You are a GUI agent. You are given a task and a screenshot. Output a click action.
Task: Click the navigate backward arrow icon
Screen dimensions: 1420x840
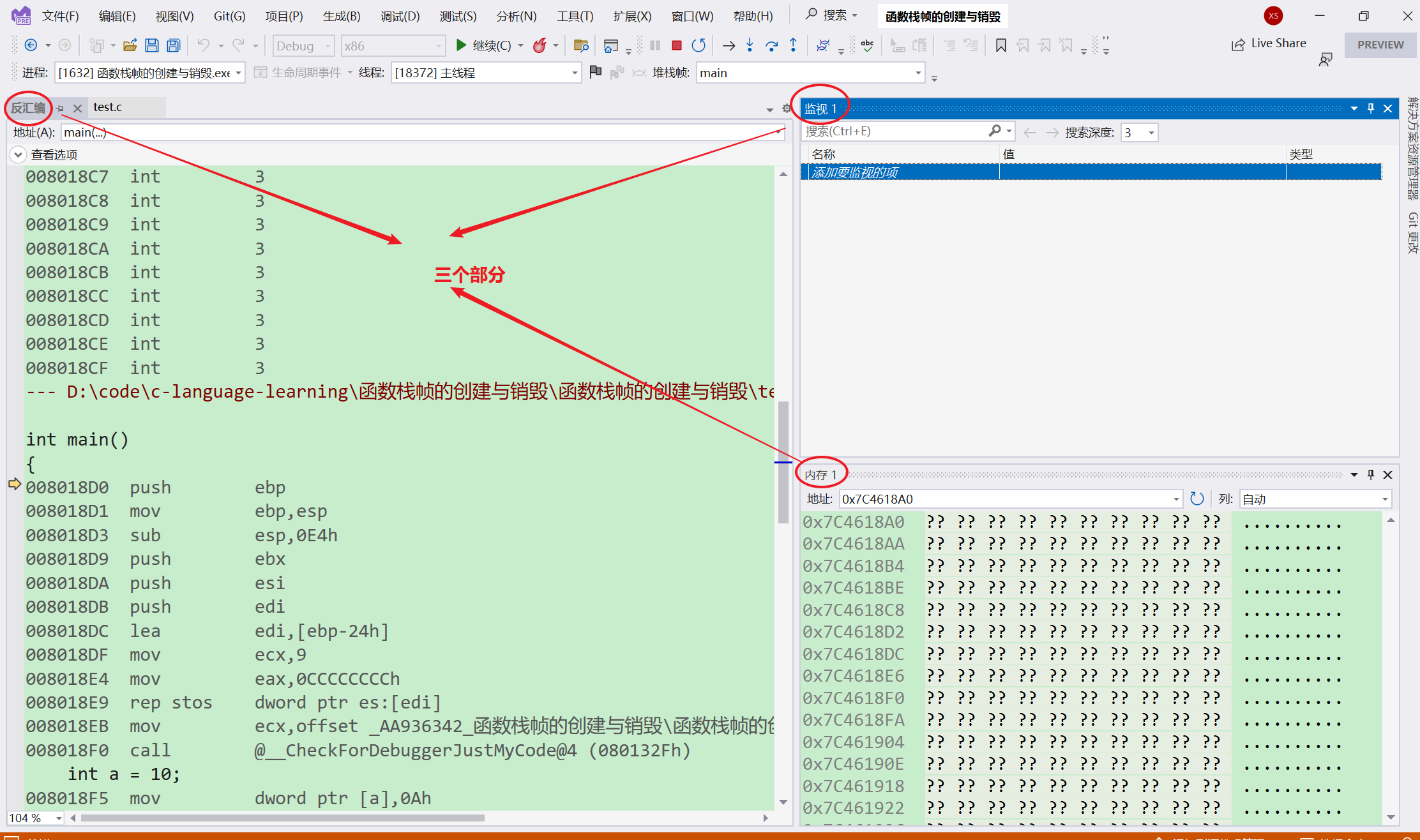[x=31, y=45]
